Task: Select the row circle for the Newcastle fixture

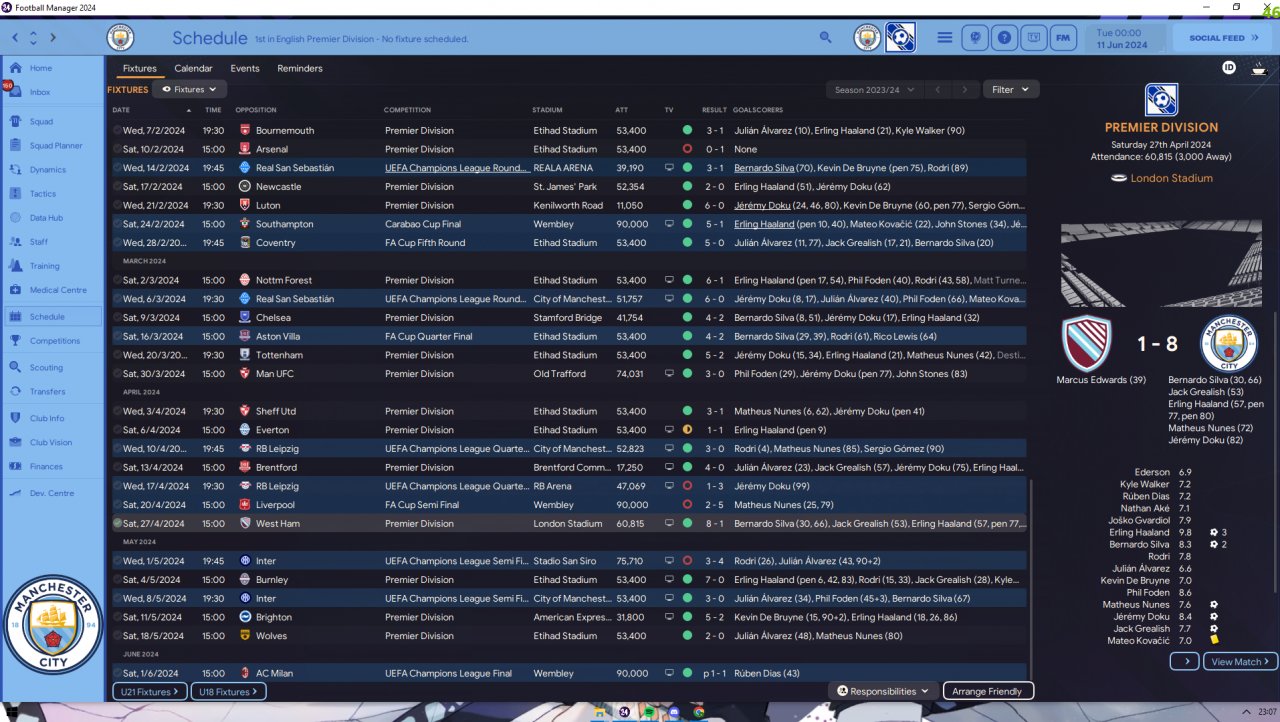Action: [x=117, y=186]
